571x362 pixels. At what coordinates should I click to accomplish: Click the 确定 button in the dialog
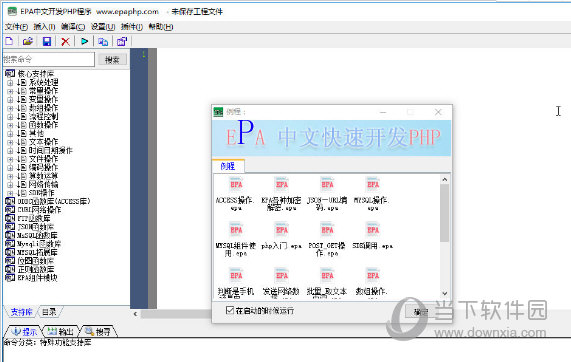coord(421,312)
